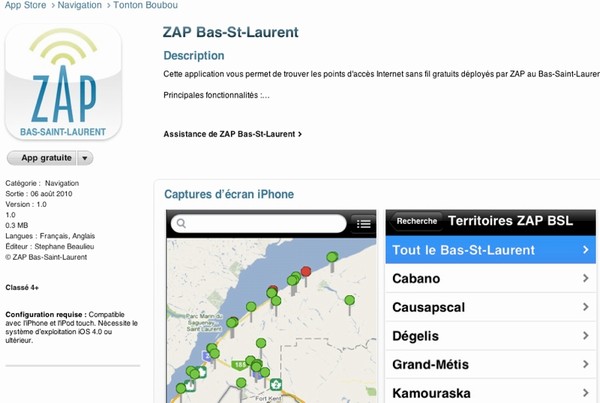Click the © ZAP Bas-Saint-Laurent copyright text
Image resolution: width=600 pixels, height=403 pixels.
pyautogui.click(x=46, y=257)
